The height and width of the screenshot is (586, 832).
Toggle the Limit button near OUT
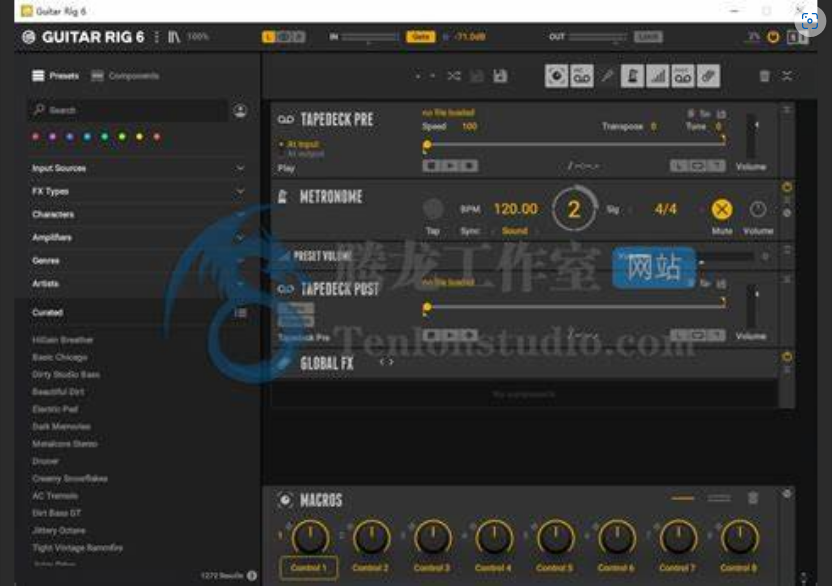(x=648, y=37)
